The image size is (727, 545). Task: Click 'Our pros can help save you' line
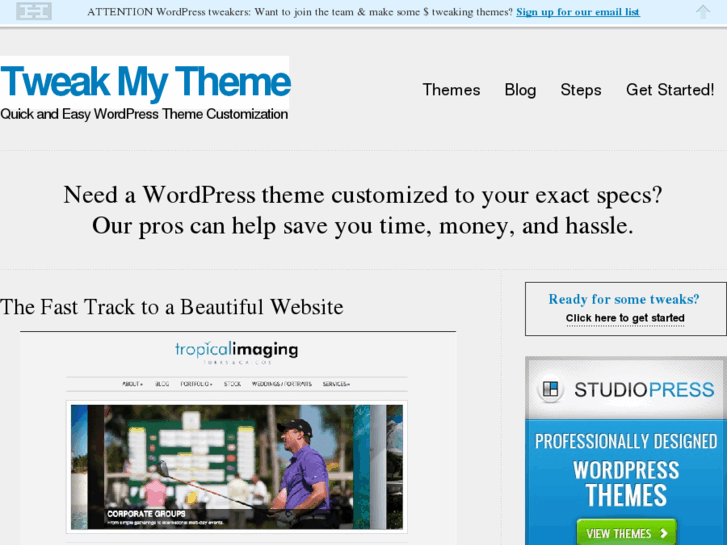(363, 226)
